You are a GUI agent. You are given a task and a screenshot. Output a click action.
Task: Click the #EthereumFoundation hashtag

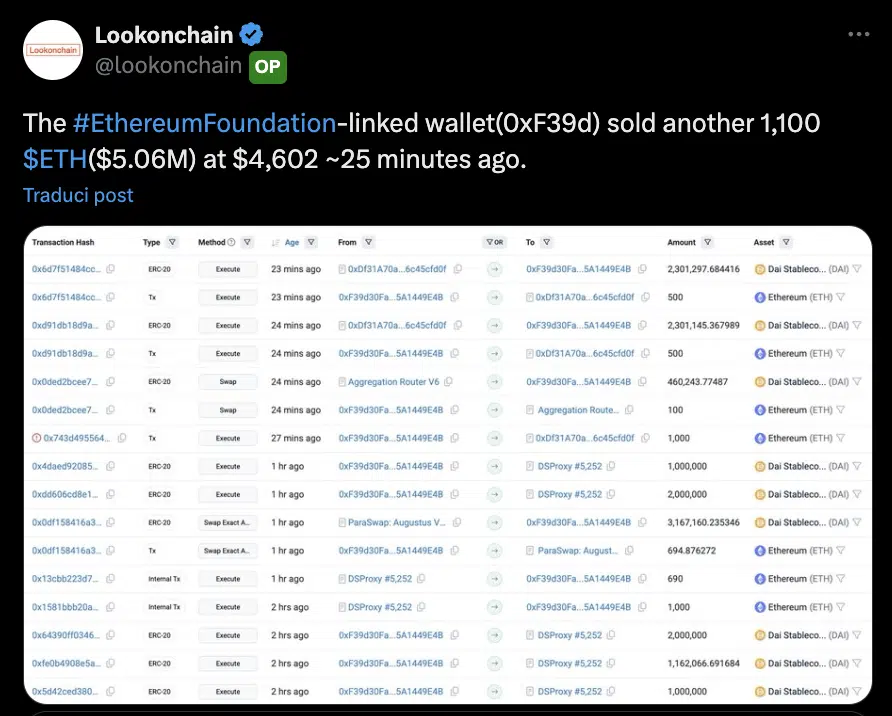coord(204,124)
